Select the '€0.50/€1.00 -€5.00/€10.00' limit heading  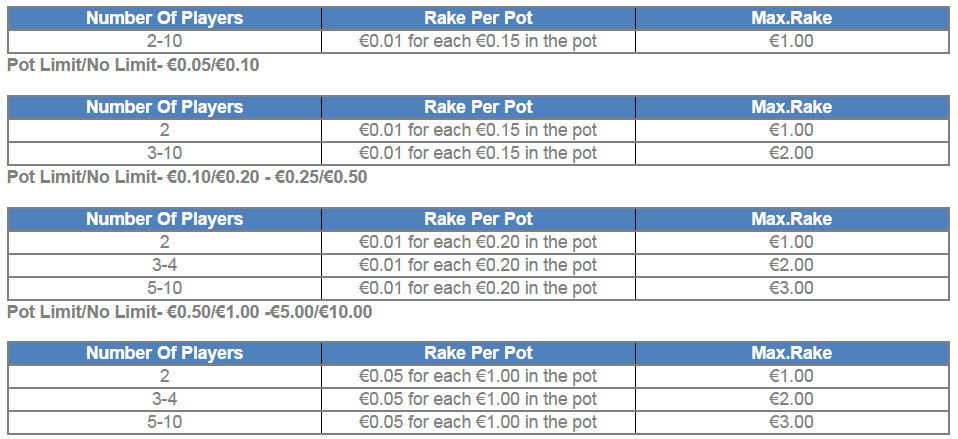point(269,312)
